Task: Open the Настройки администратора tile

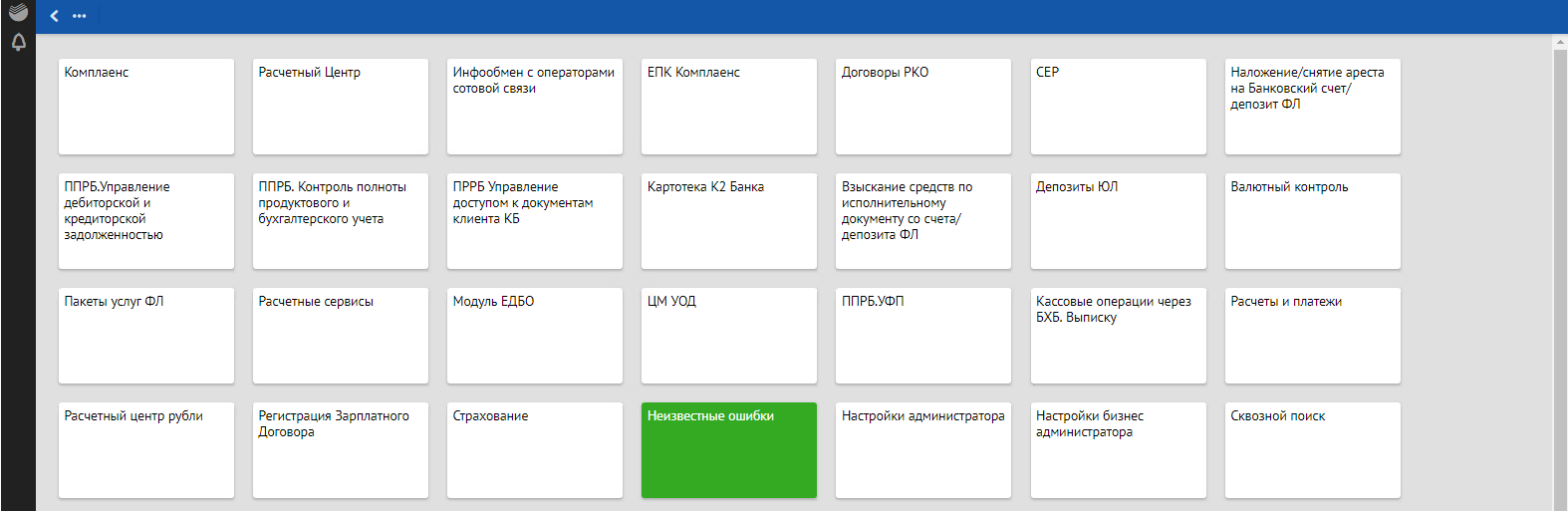Action: coord(923,450)
